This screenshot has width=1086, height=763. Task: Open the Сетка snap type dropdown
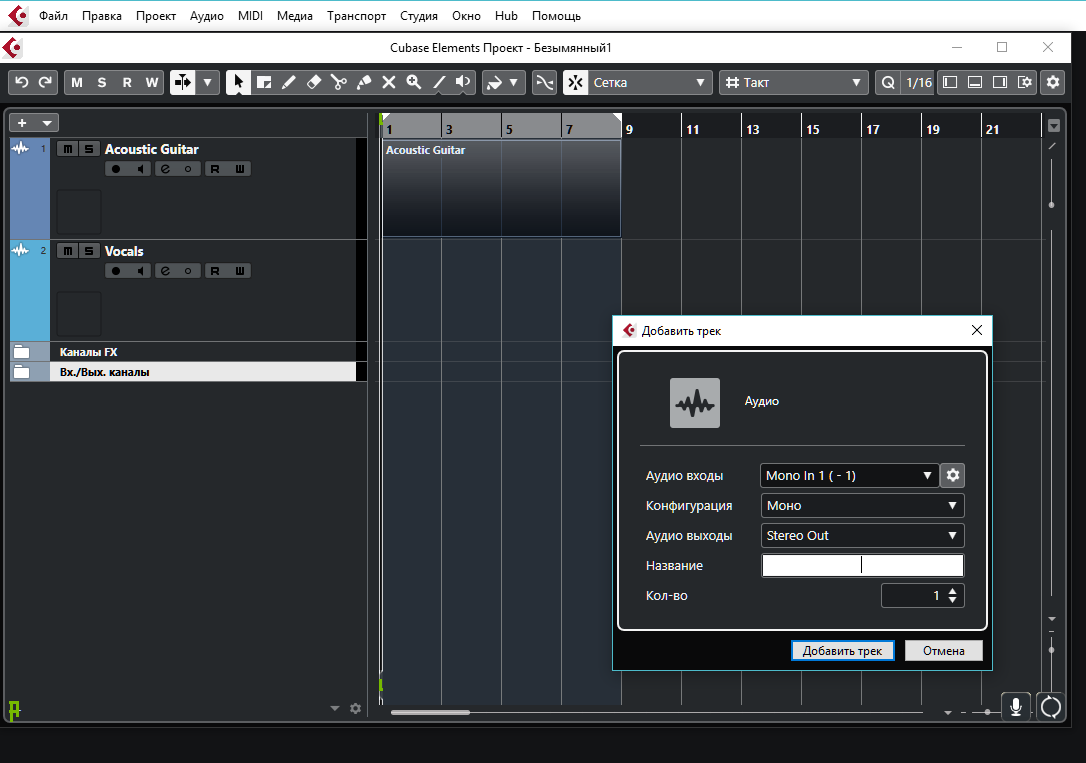point(648,83)
